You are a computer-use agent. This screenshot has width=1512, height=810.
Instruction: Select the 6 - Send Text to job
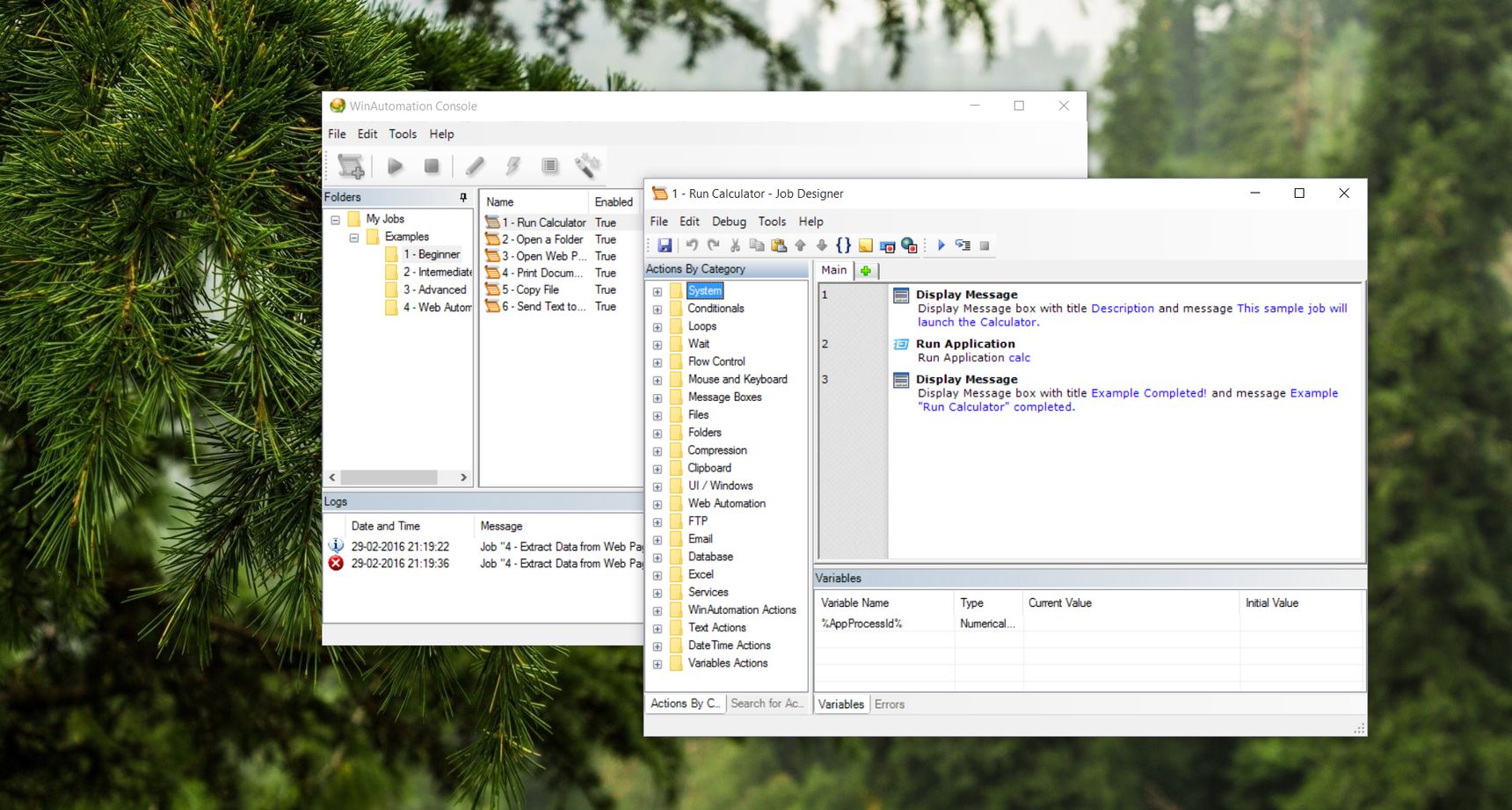point(543,306)
